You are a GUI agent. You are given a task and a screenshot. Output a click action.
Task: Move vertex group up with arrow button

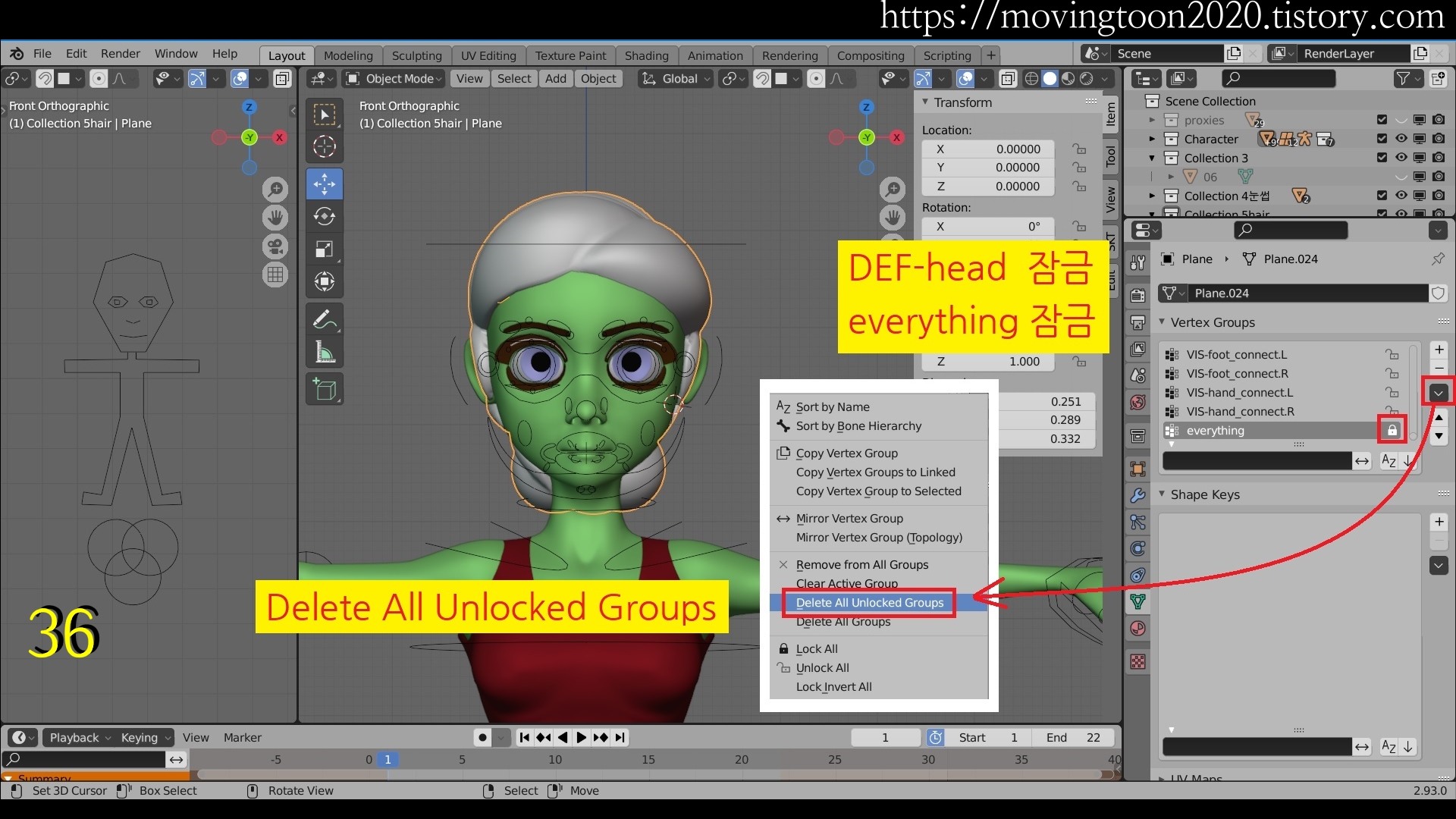point(1439,418)
